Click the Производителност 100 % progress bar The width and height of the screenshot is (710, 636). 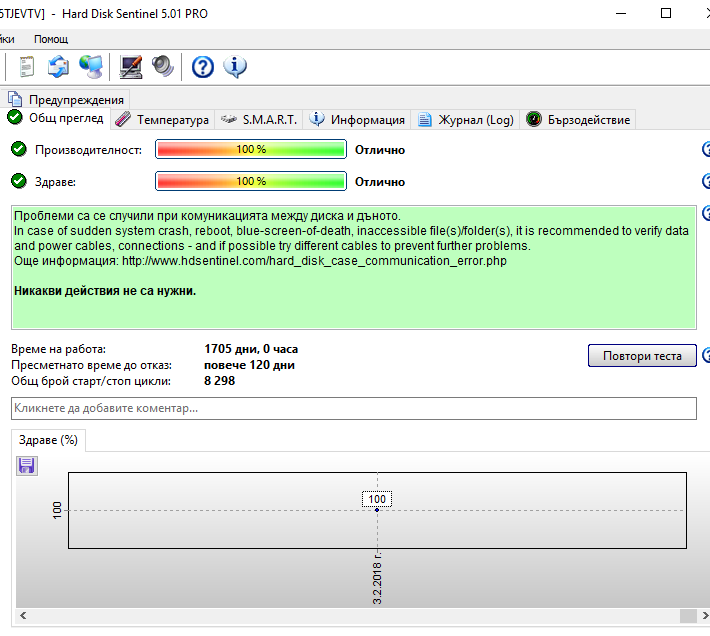pos(251,149)
